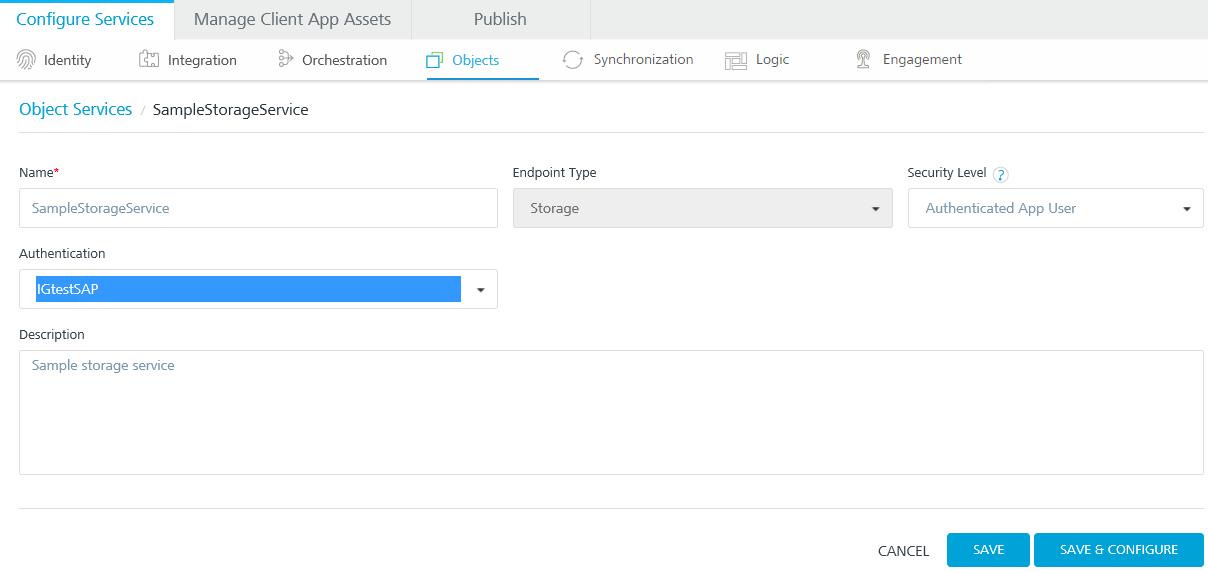Screen dimensions: 1208x572
Task: Click the Logic layout icon
Action: pyautogui.click(x=736, y=60)
